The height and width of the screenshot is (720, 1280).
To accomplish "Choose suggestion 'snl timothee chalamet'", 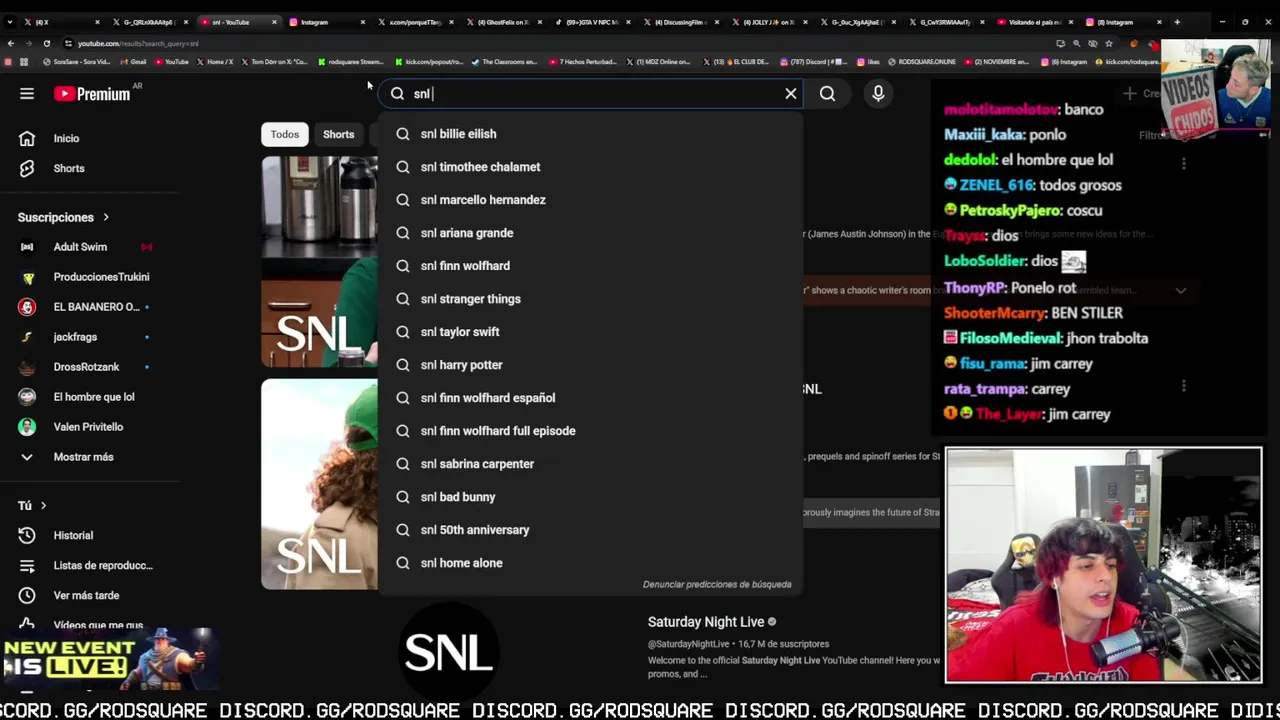I will (x=590, y=167).
